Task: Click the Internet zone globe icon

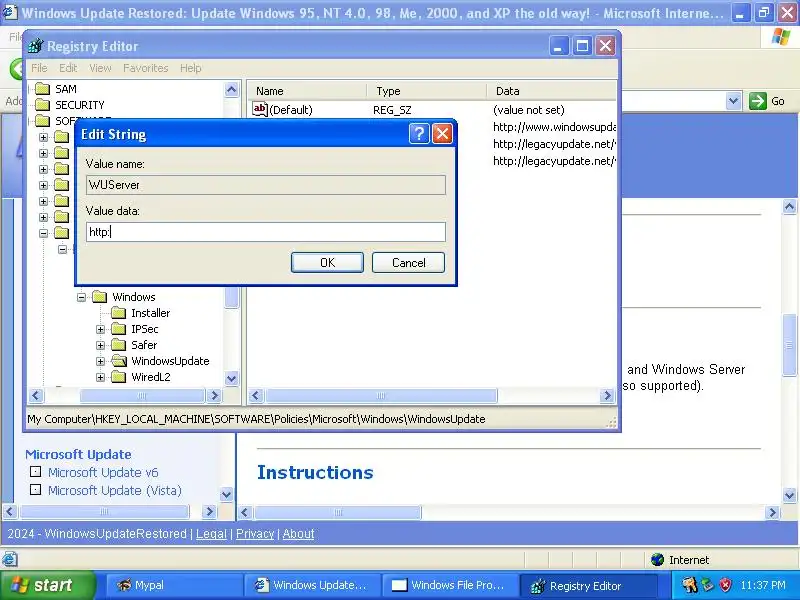Action: point(658,560)
